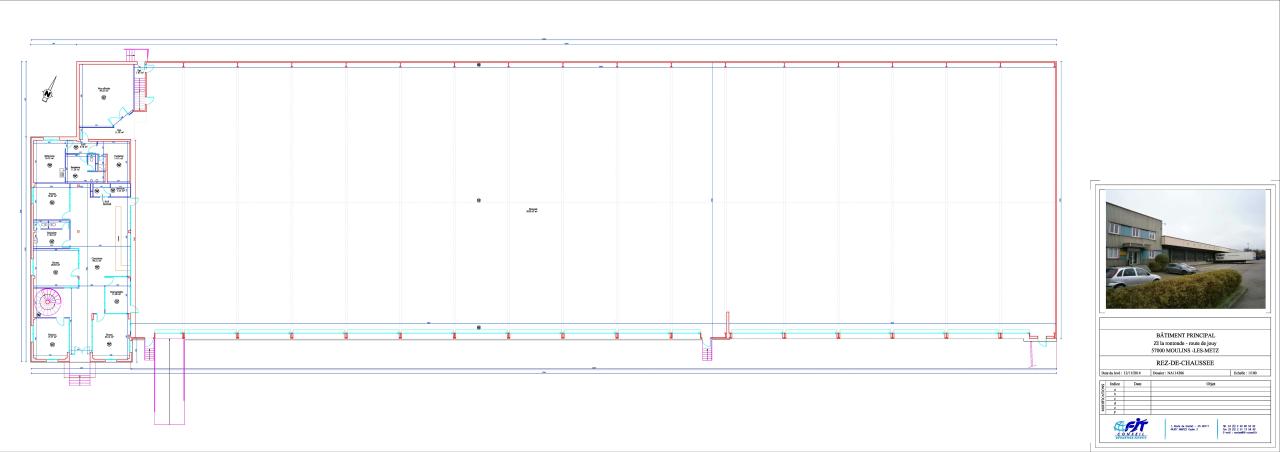Click the warehouse area label text
The image size is (1280, 452).
(533, 210)
